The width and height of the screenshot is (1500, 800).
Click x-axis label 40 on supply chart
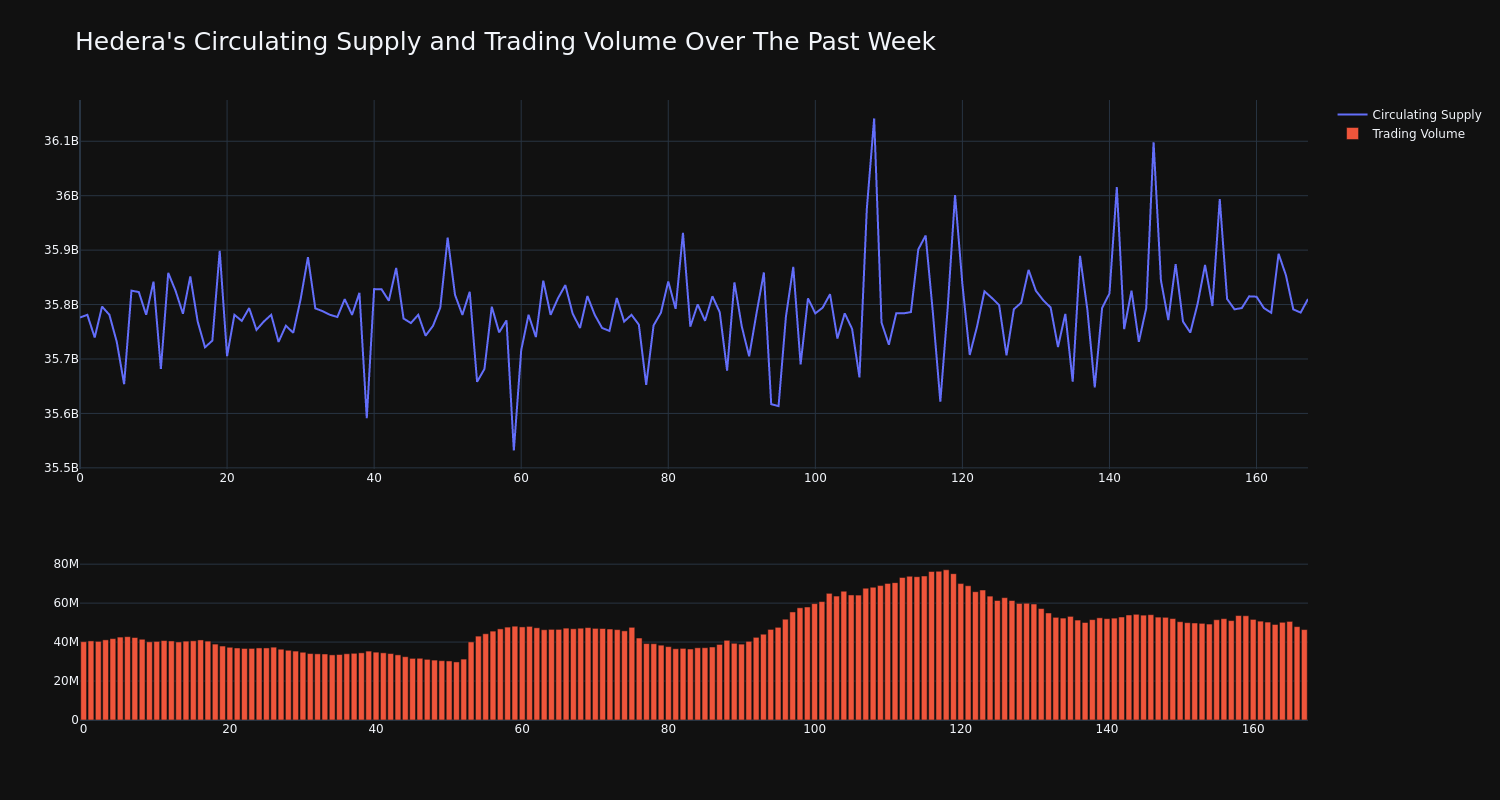(x=374, y=479)
